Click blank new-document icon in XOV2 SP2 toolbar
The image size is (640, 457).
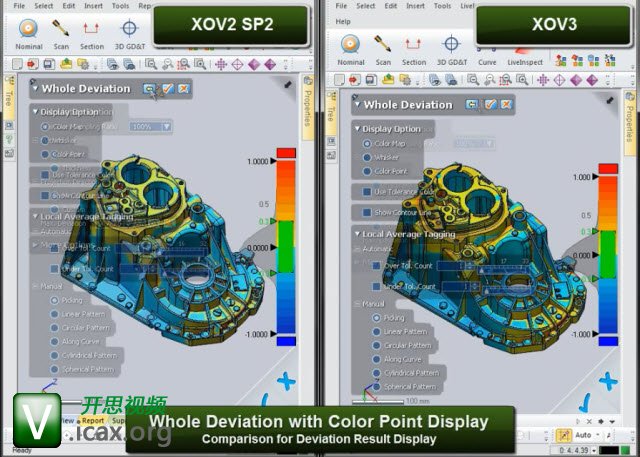[17, 64]
